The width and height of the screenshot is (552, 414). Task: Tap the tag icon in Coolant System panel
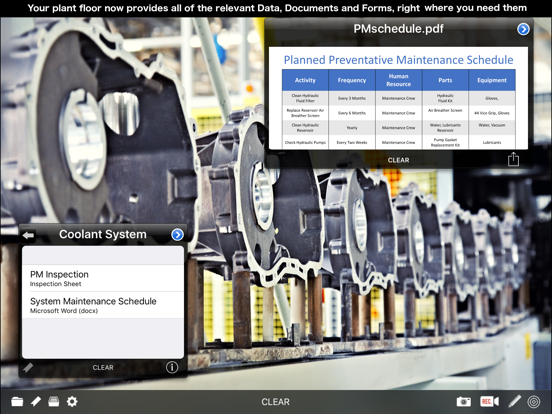28,368
